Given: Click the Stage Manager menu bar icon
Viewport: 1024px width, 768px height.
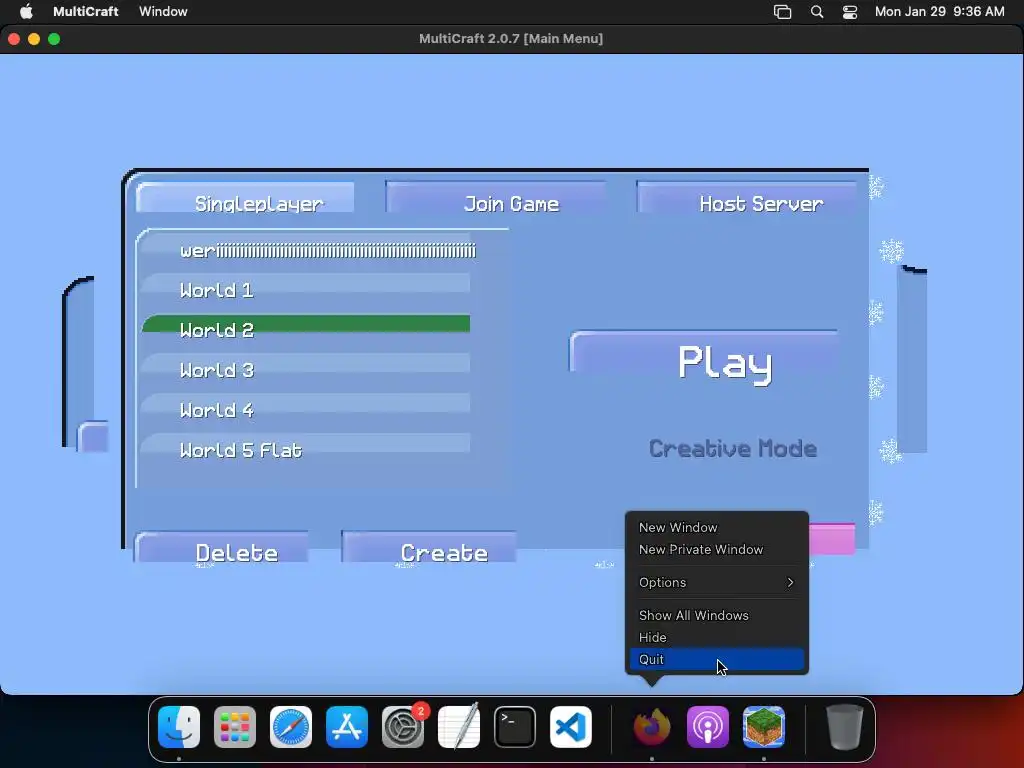Looking at the screenshot, I should (x=782, y=12).
